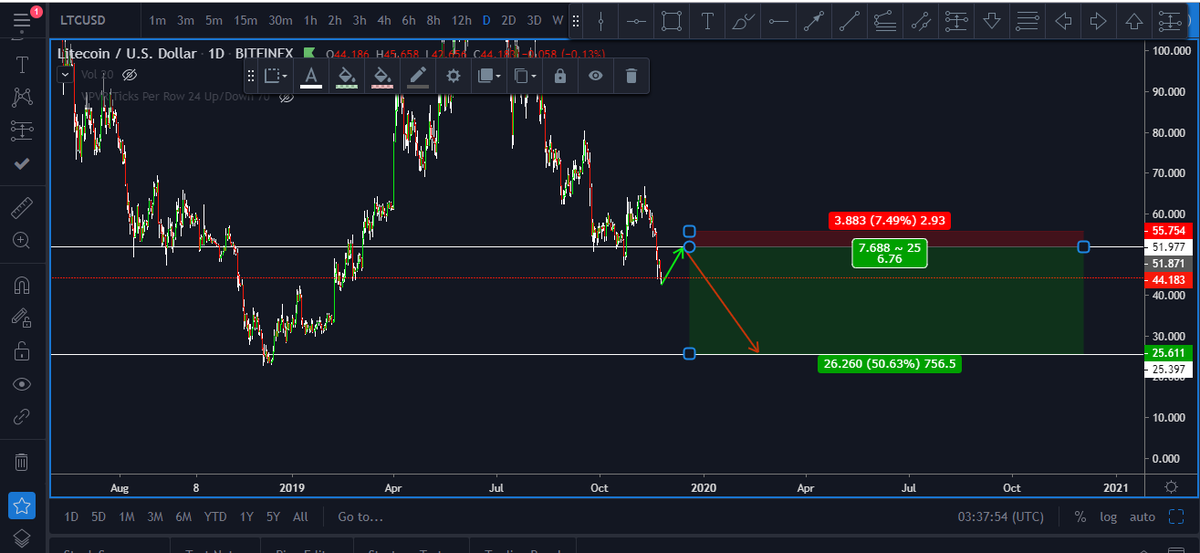The image size is (1200, 553).
Task: Select the Short Position favorite tool
Action: 1168,20
